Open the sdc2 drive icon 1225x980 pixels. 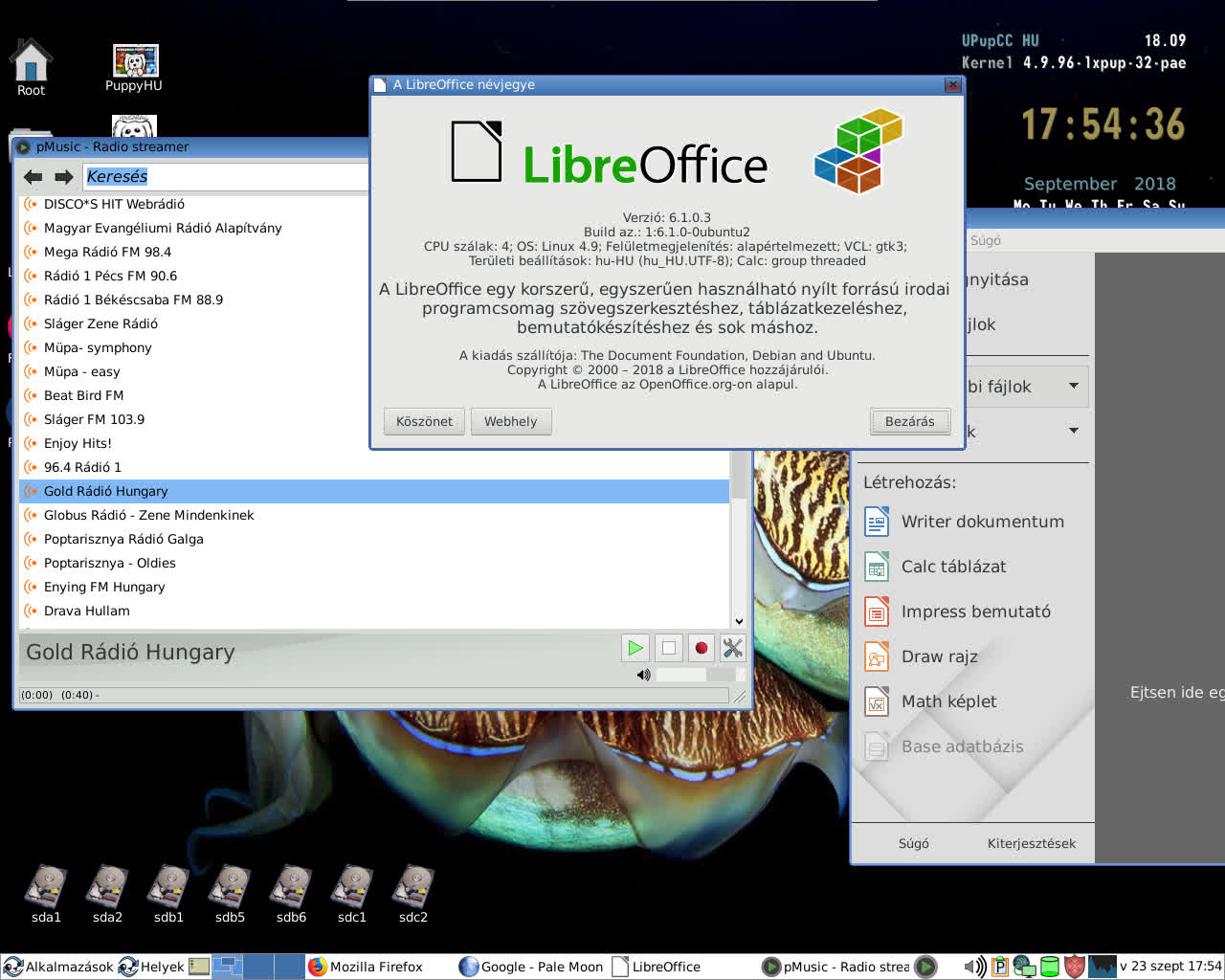[x=413, y=894]
